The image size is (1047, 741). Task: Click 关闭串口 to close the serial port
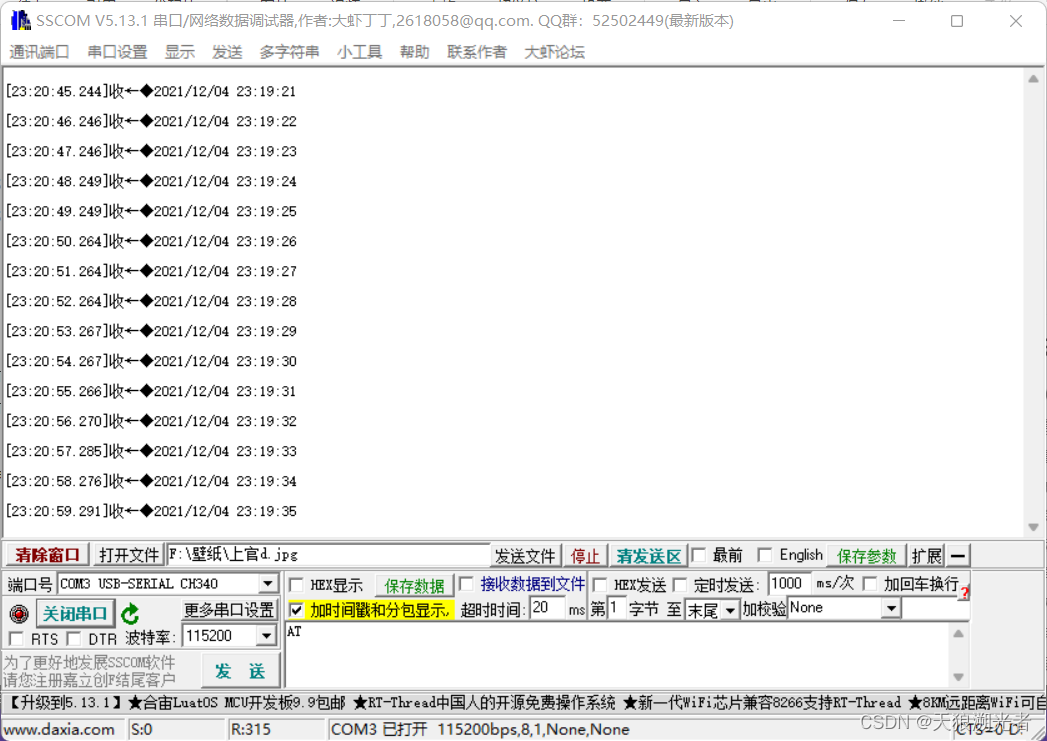[74, 613]
